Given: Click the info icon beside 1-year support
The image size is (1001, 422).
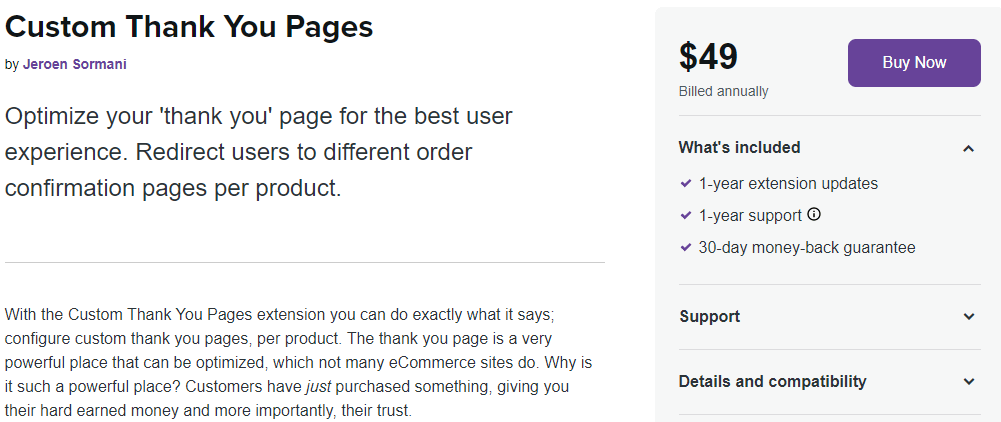Looking at the screenshot, I should point(813,215).
